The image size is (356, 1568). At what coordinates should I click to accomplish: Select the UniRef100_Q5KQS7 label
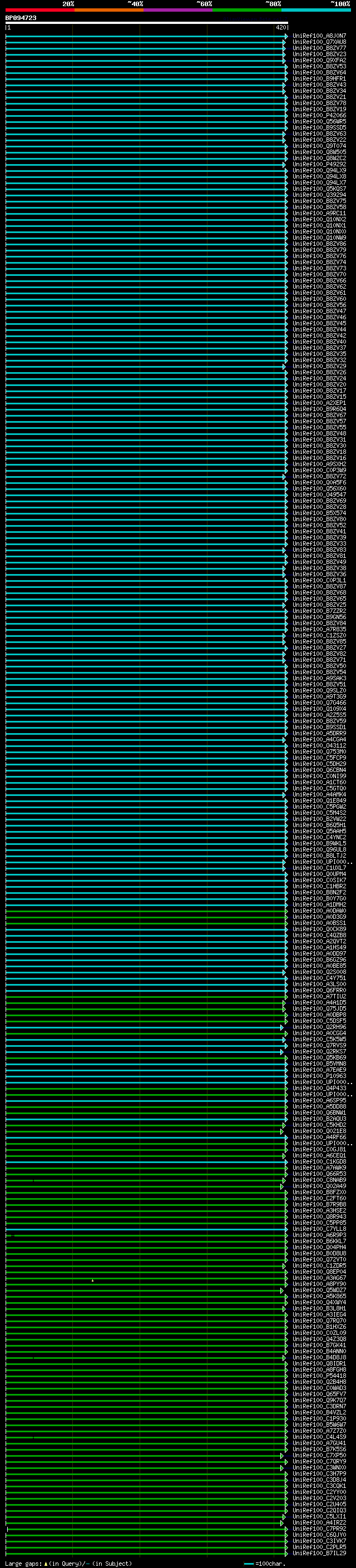click(x=319, y=189)
